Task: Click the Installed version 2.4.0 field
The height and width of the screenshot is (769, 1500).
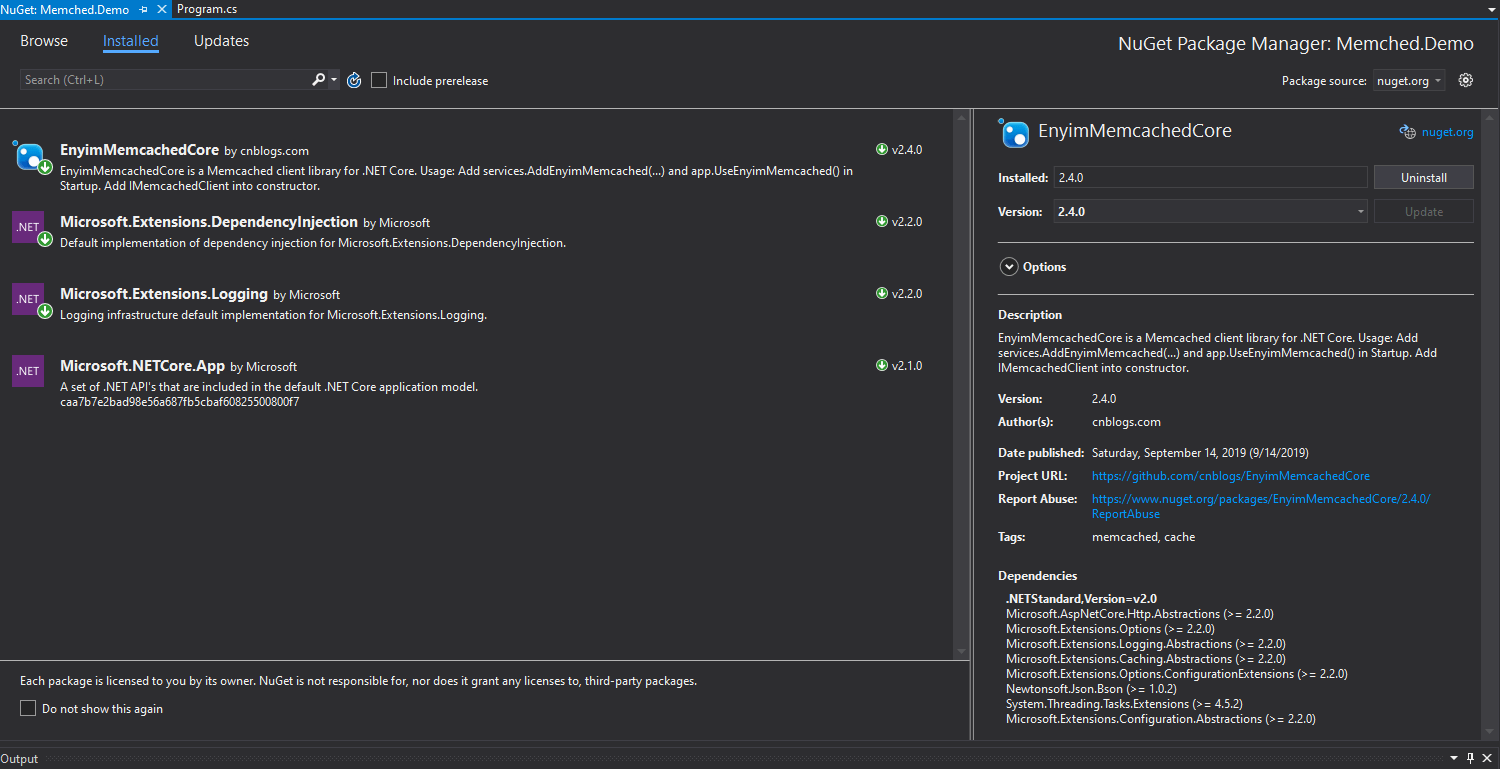Action: (1210, 177)
